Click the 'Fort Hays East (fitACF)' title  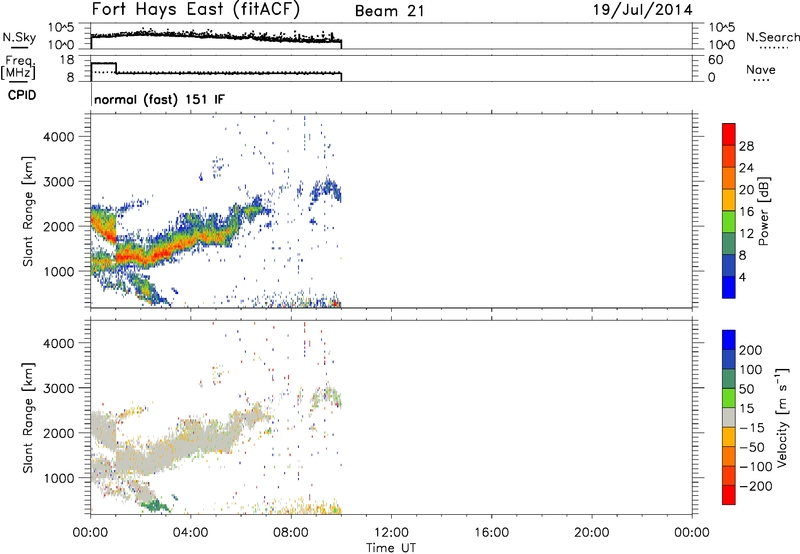[196, 10]
